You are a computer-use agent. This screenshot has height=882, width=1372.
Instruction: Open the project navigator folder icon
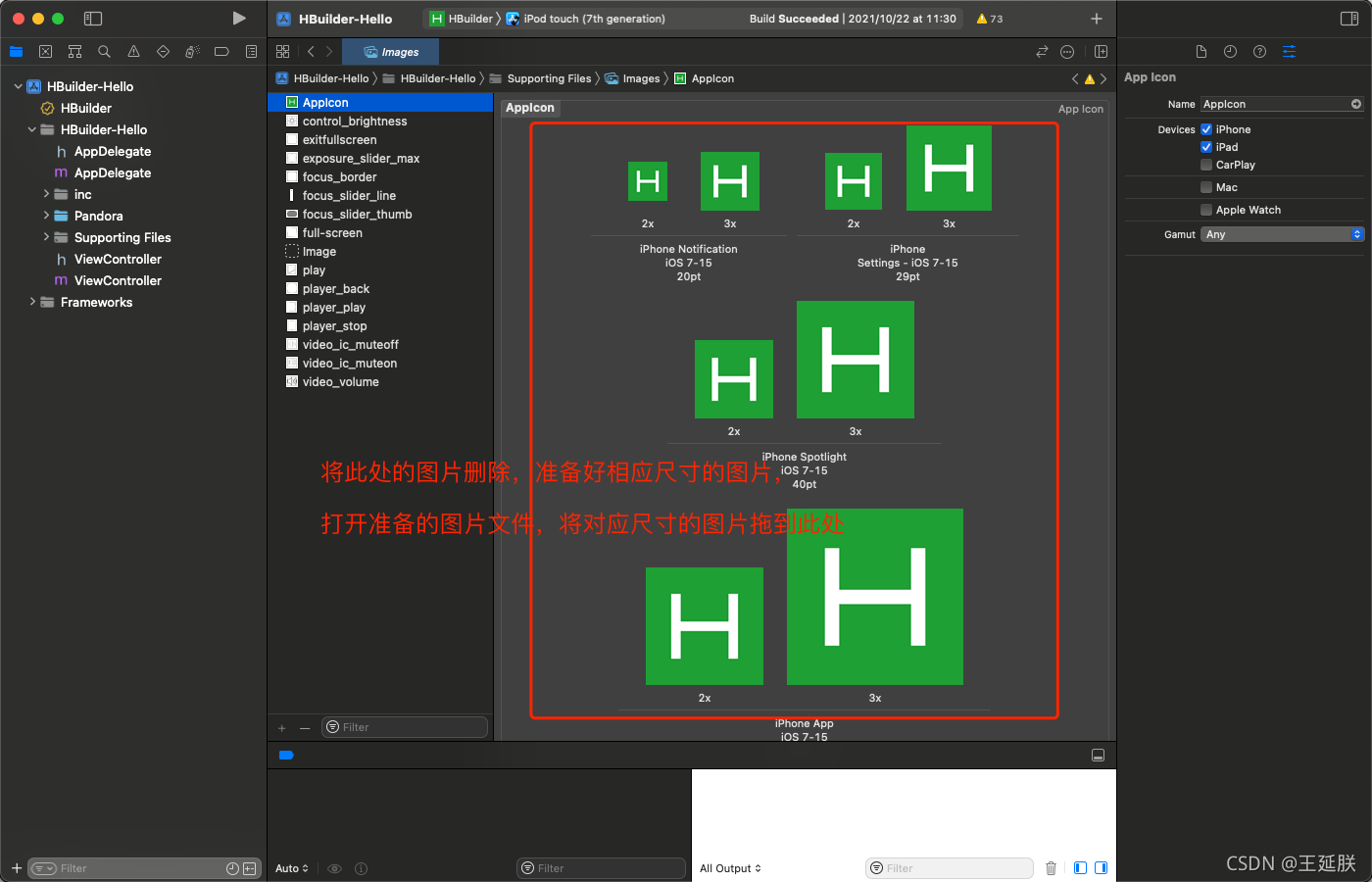[16, 52]
